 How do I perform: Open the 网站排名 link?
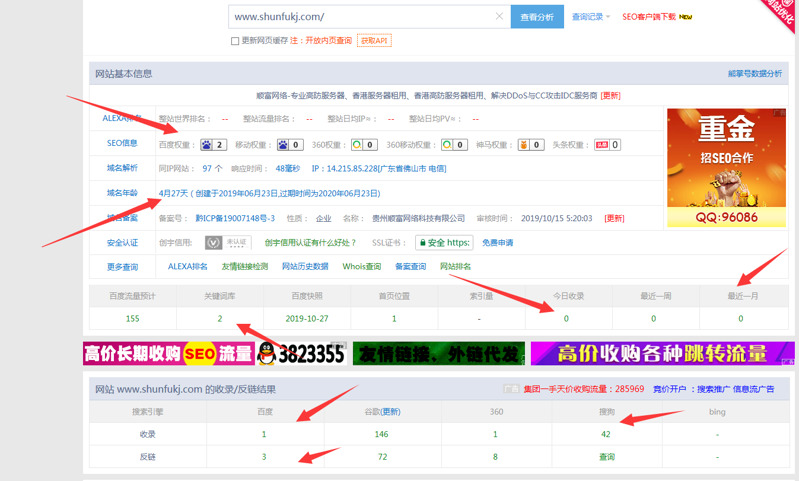pos(456,266)
